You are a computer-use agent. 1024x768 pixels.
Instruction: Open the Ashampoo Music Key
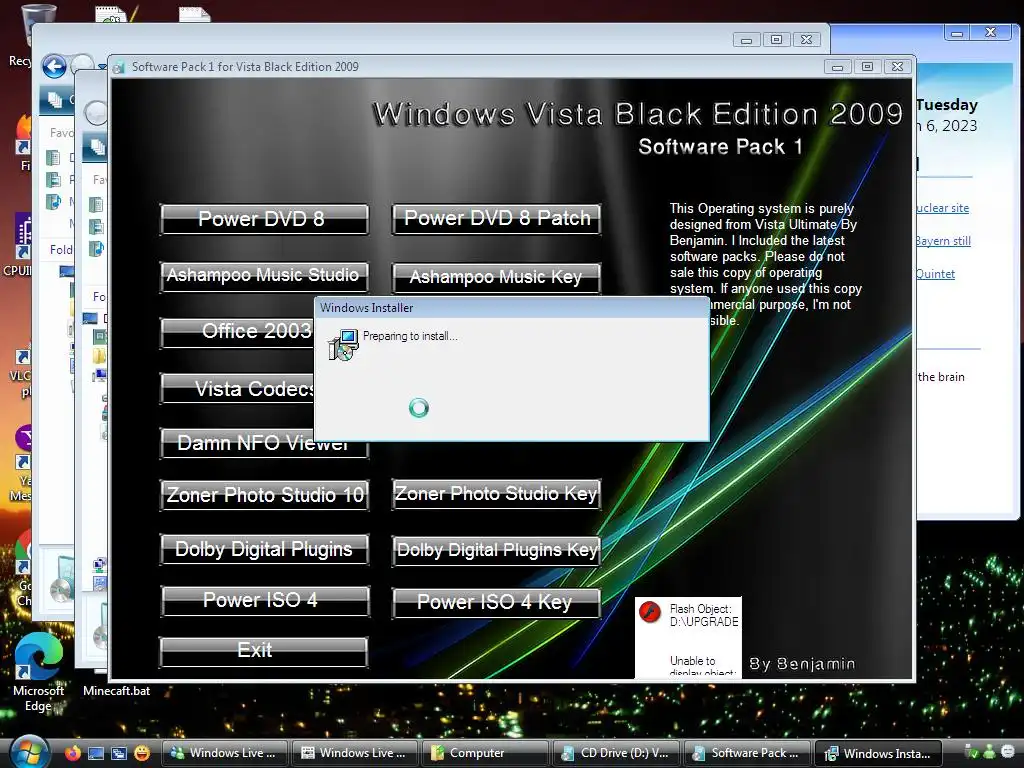496,278
